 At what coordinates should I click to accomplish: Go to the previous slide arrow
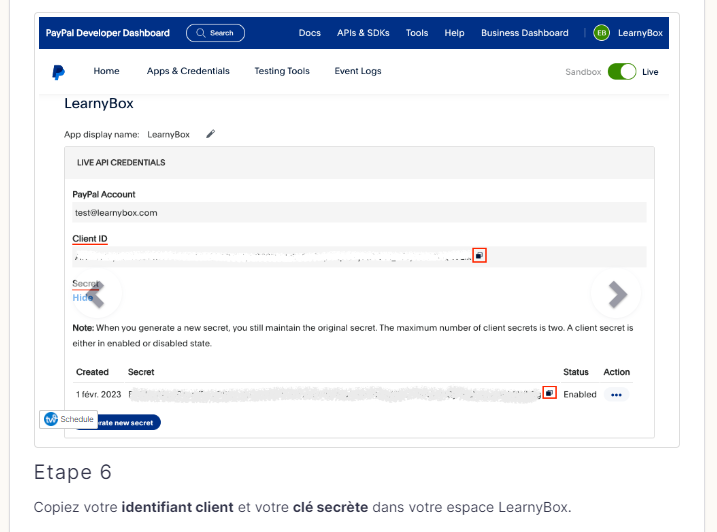click(98, 293)
